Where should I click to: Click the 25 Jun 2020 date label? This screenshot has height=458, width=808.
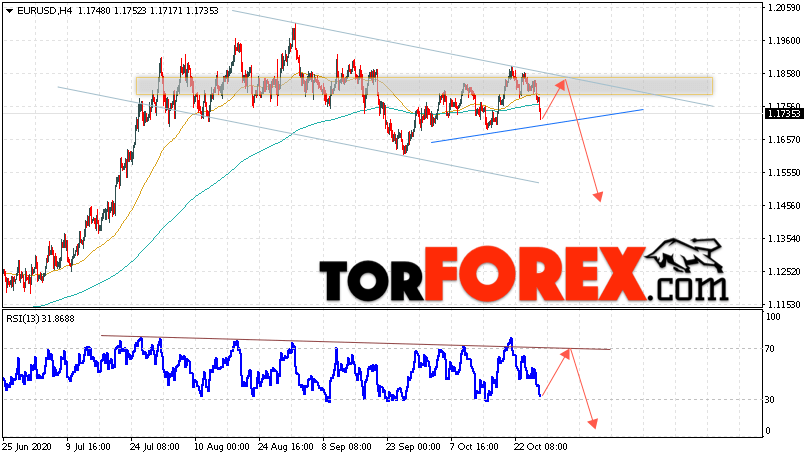[27, 447]
